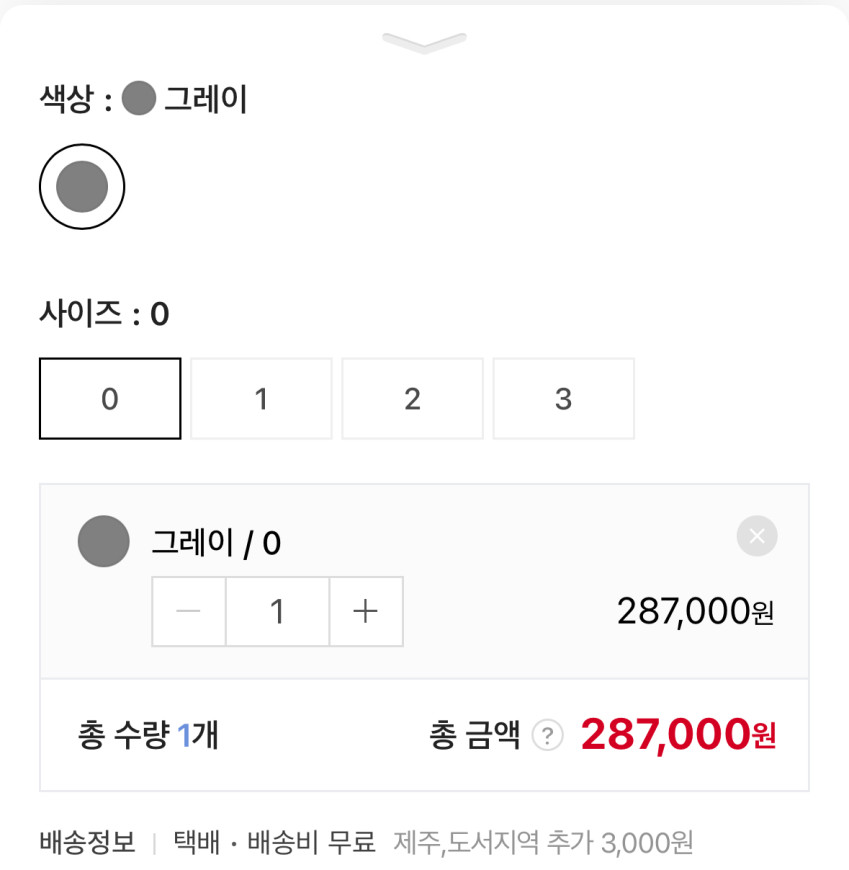Choose size 1

(261, 399)
